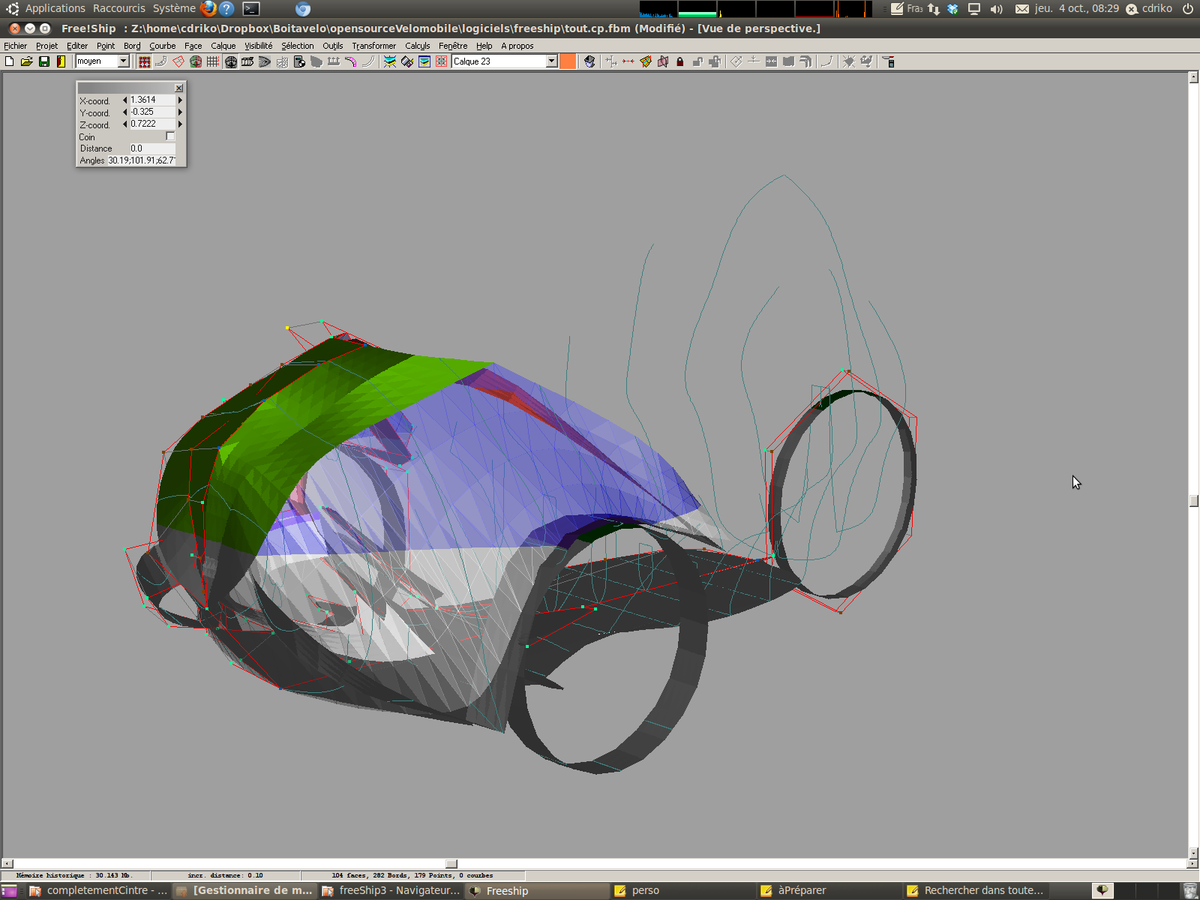Open Firefox from the top panel
Image resolution: width=1200 pixels, height=900 pixels.
pos(208,9)
